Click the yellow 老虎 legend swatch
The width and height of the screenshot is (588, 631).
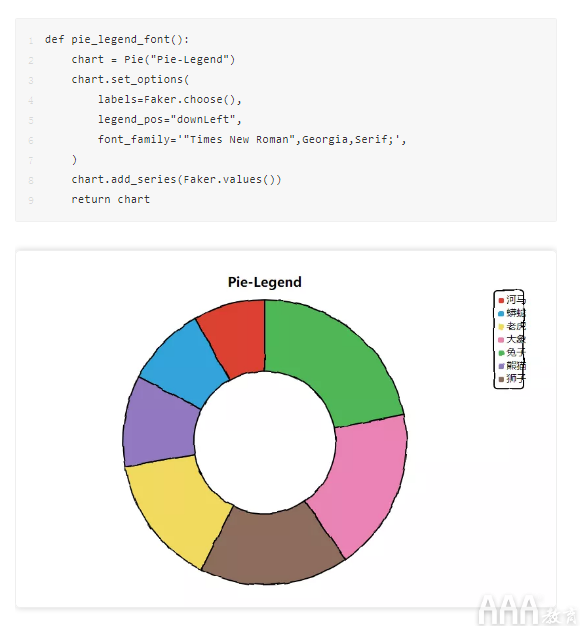[501, 326]
